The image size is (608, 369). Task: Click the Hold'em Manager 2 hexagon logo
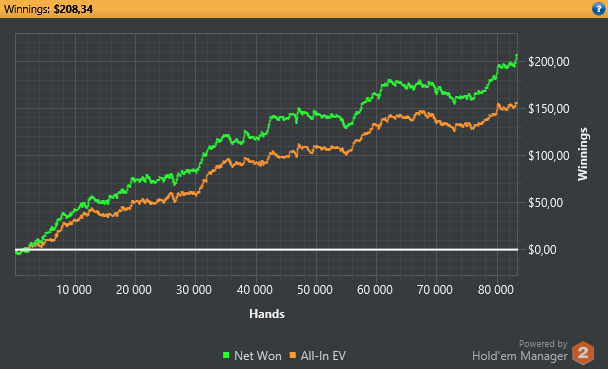[583, 353]
